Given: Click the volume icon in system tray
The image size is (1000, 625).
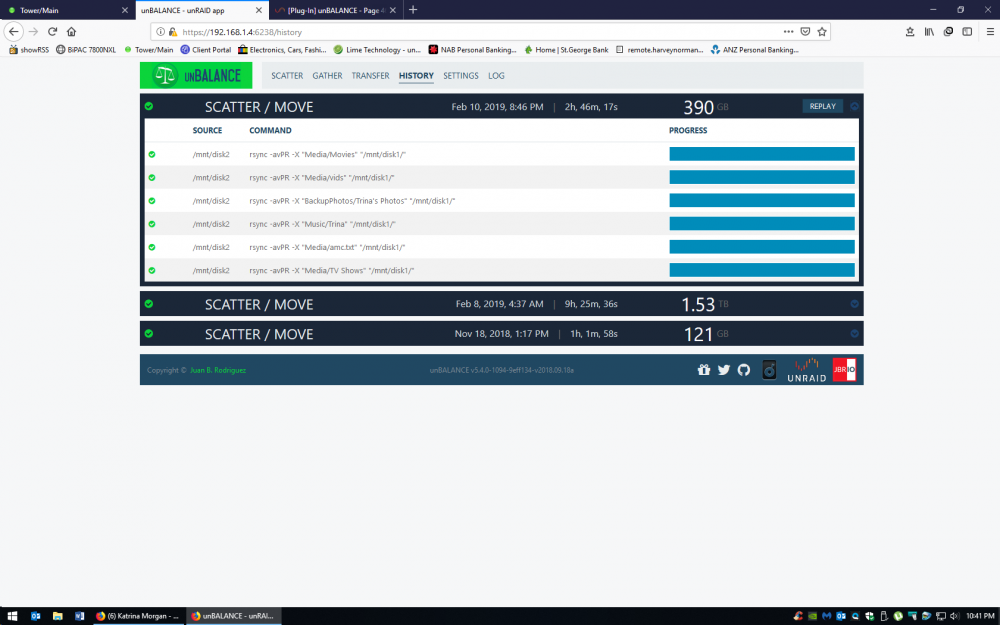Looking at the screenshot, I should (x=954, y=616).
